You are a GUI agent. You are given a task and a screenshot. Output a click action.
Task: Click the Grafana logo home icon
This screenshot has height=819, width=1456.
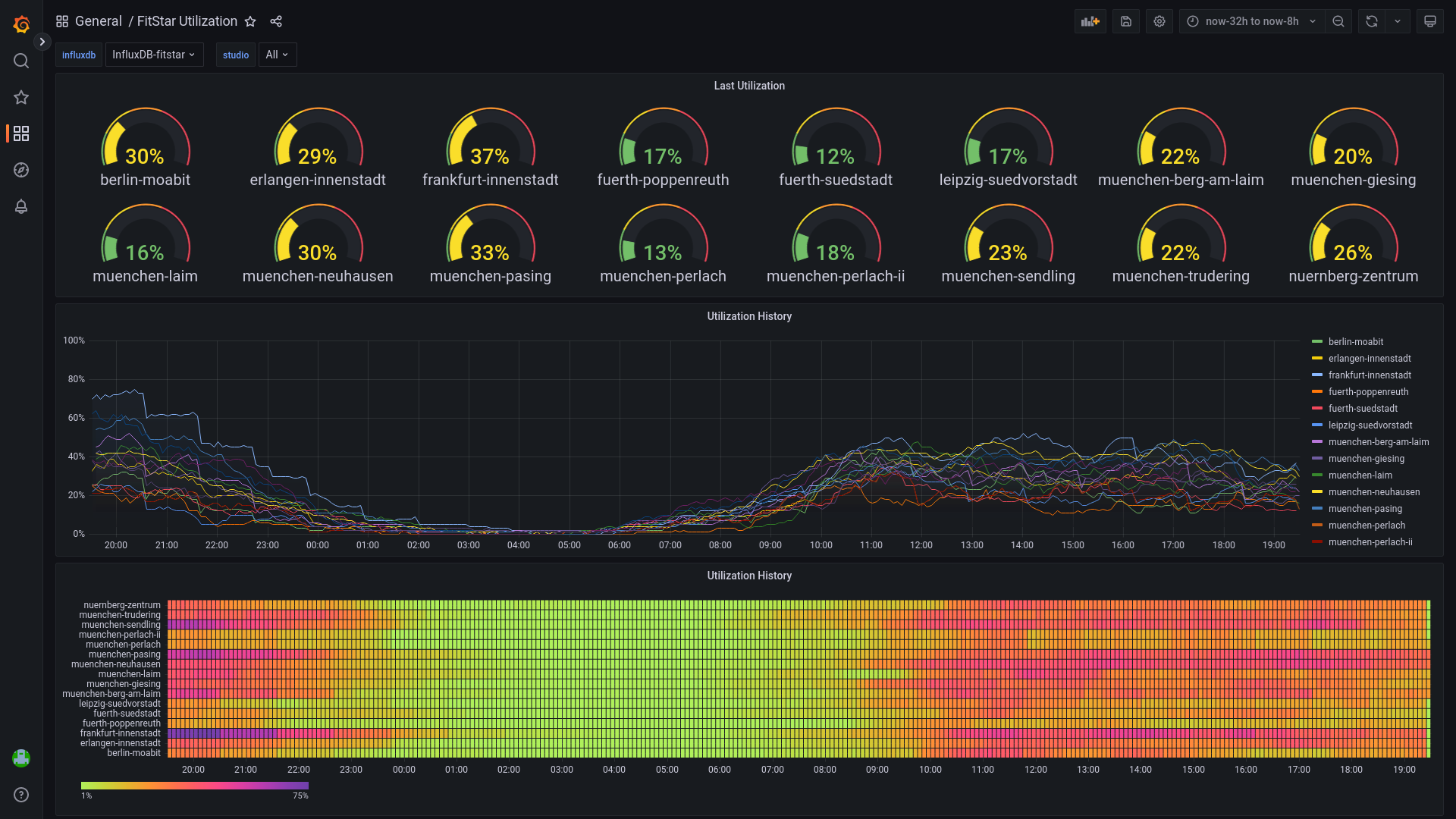[x=21, y=24]
